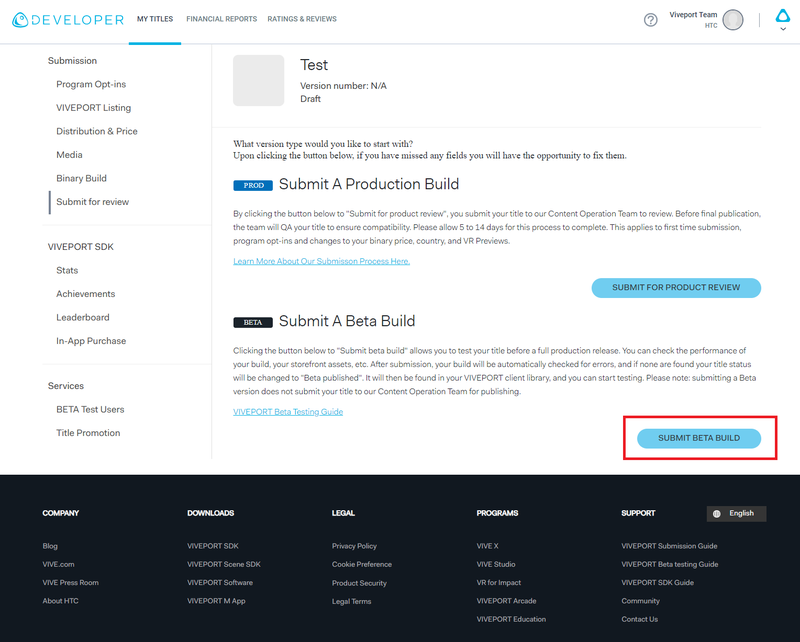The image size is (800, 642).
Task: Select Program Opt-ins in the sidebar
Action: tap(91, 84)
